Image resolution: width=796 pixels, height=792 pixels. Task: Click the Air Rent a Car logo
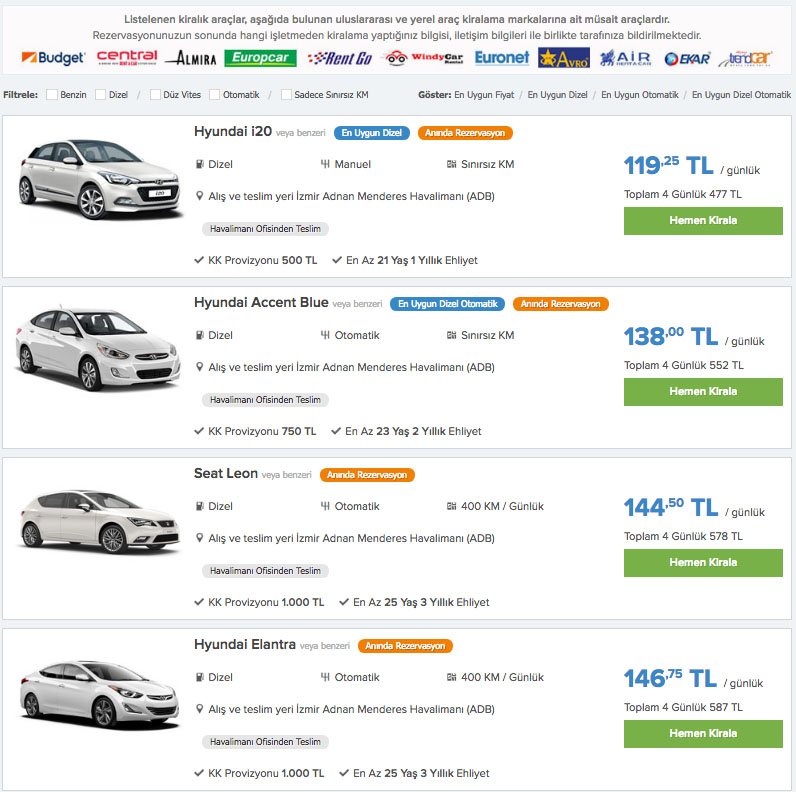[x=625, y=58]
